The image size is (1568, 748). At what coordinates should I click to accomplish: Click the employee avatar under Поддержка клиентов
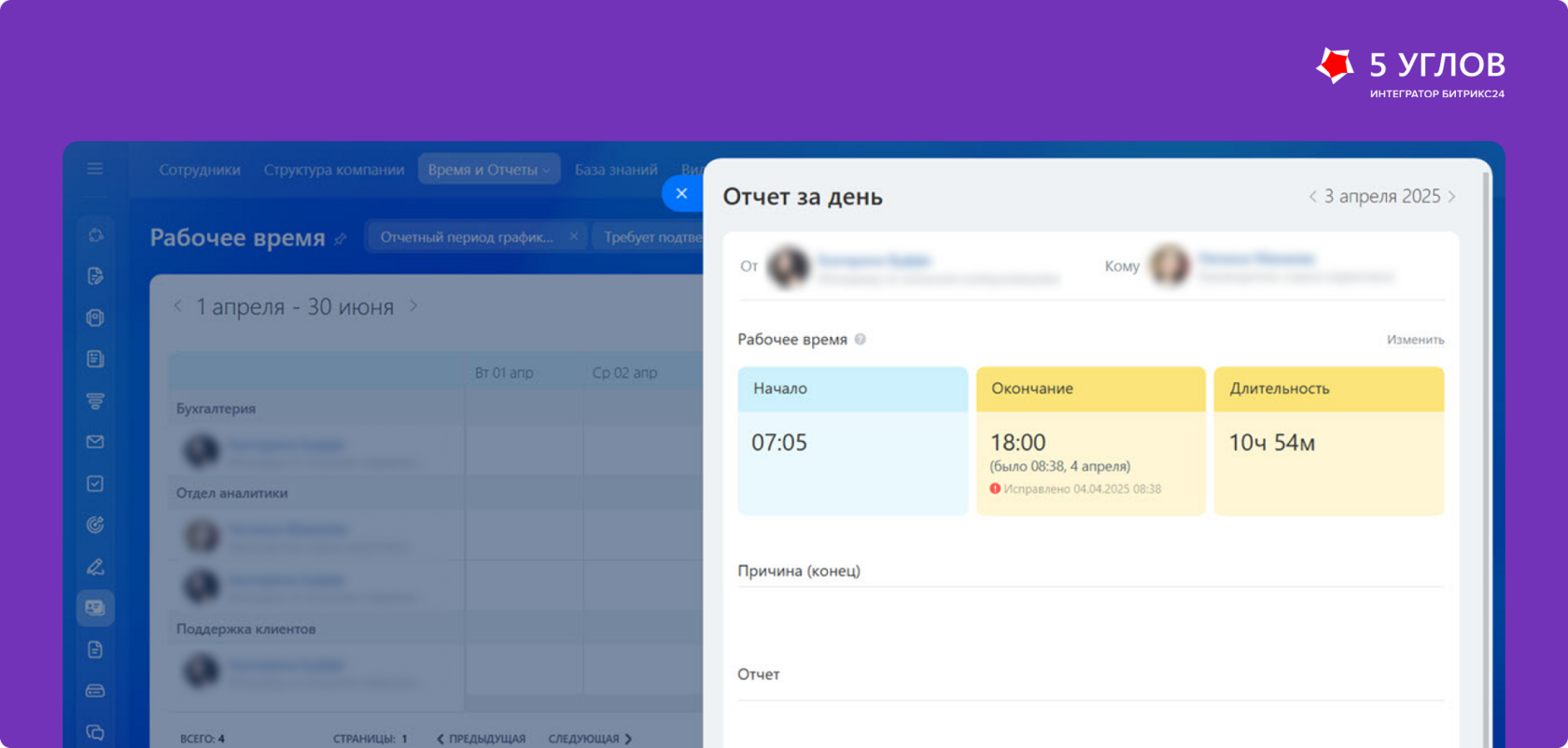pos(201,670)
